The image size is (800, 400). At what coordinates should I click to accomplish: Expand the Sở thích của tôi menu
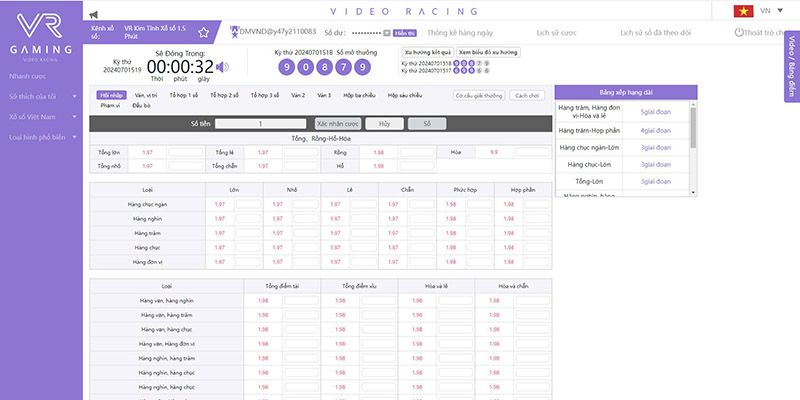43,96
